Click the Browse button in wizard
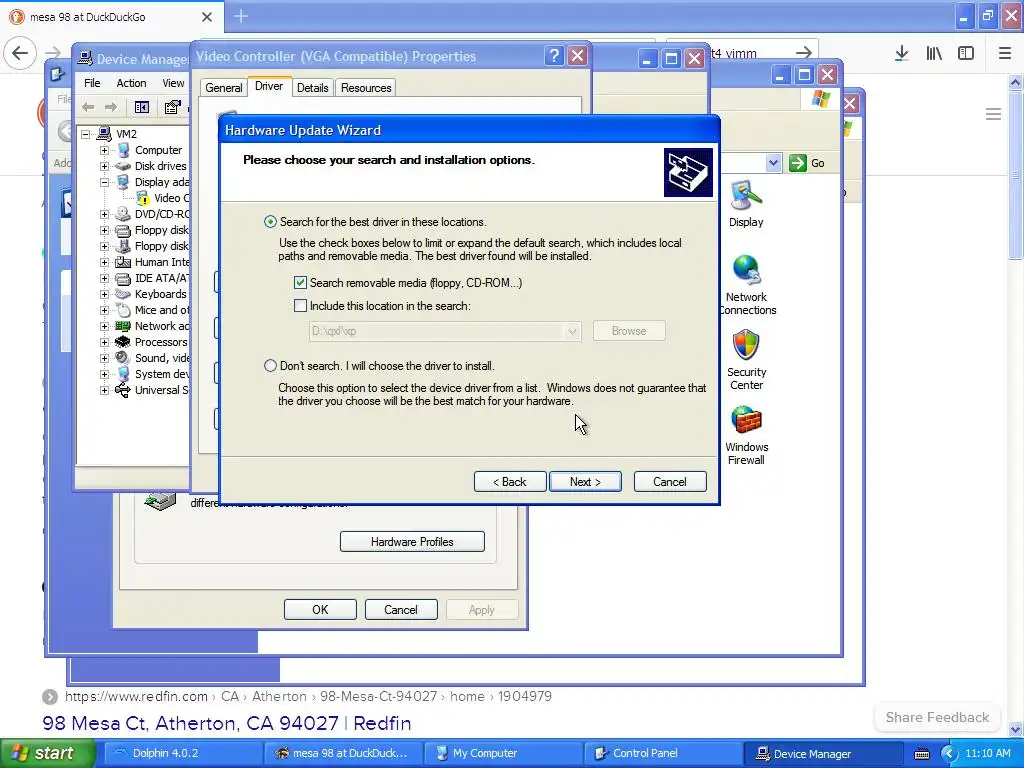Screen dimensions: 1024x768 tap(629, 331)
